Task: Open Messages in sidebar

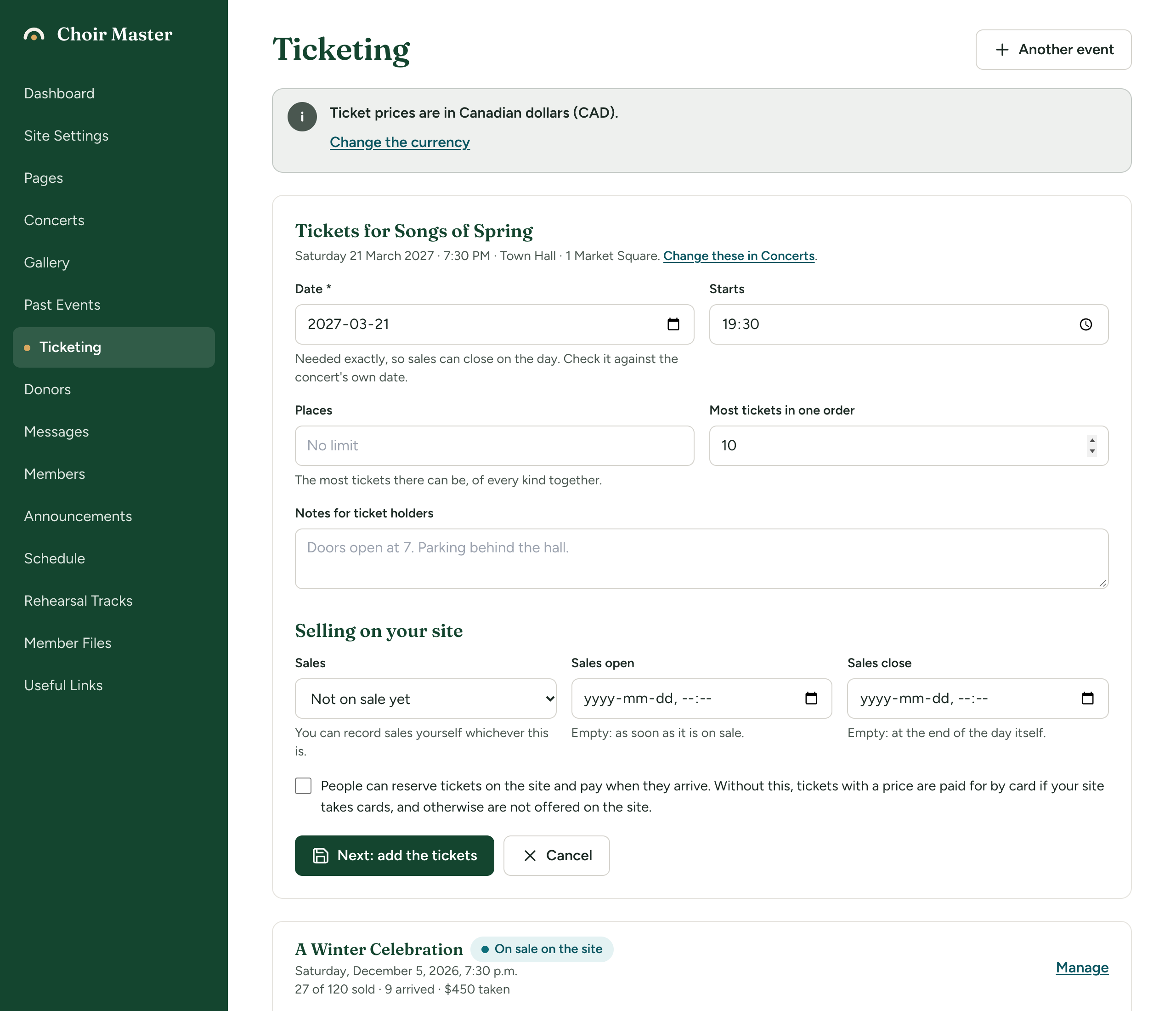Action: tap(113, 432)
